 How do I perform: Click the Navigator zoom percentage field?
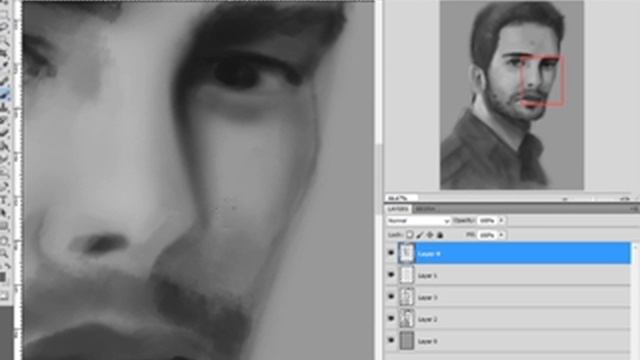pyautogui.click(x=402, y=198)
